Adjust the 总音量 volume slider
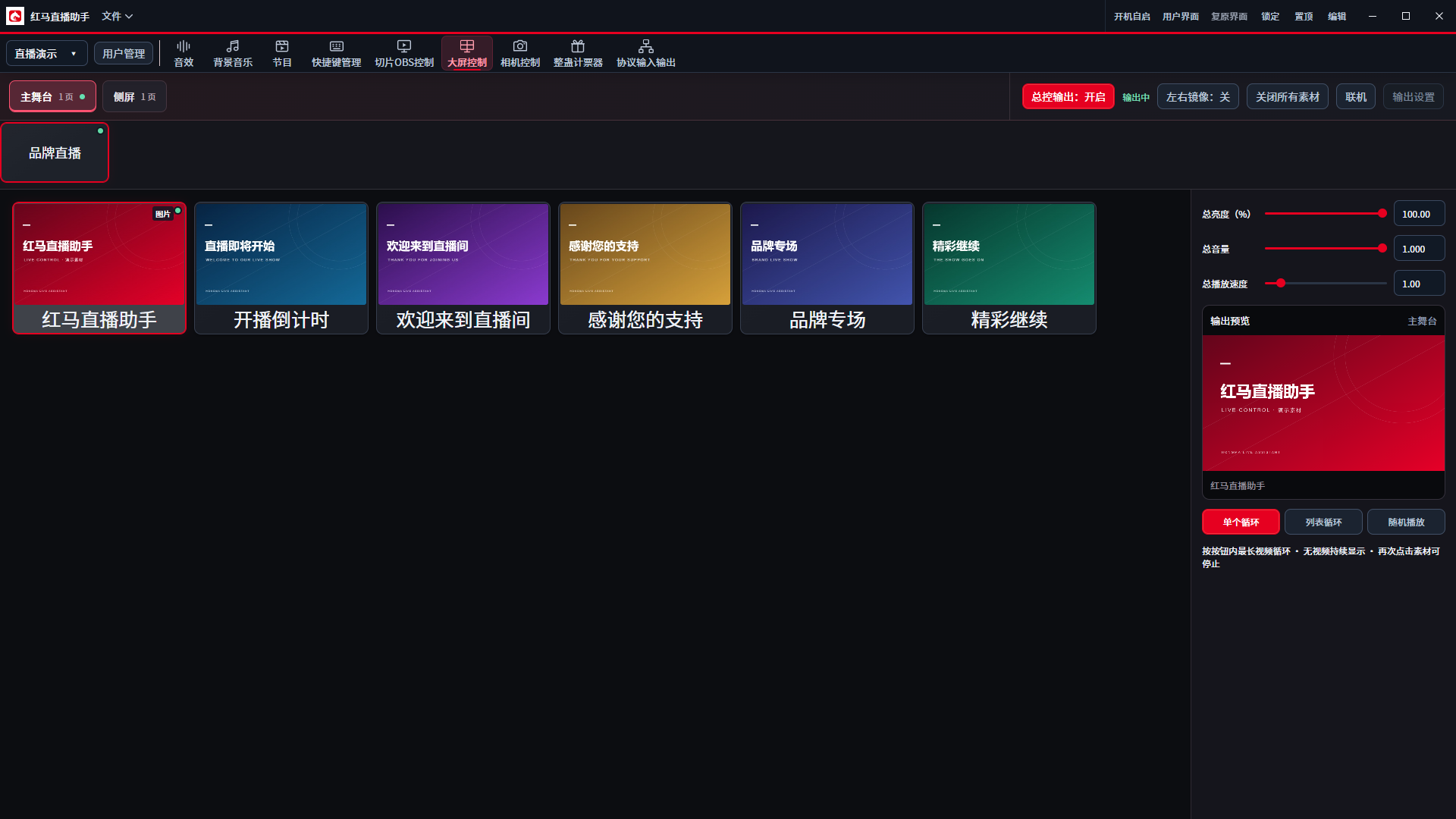Screen dimensions: 1456x819 (x=1324, y=249)
